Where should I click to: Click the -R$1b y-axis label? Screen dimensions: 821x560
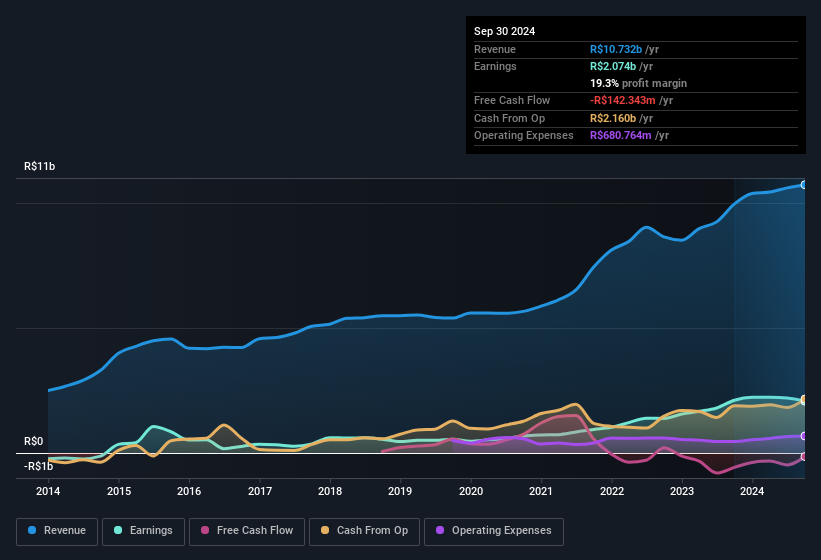pos(40,466)
